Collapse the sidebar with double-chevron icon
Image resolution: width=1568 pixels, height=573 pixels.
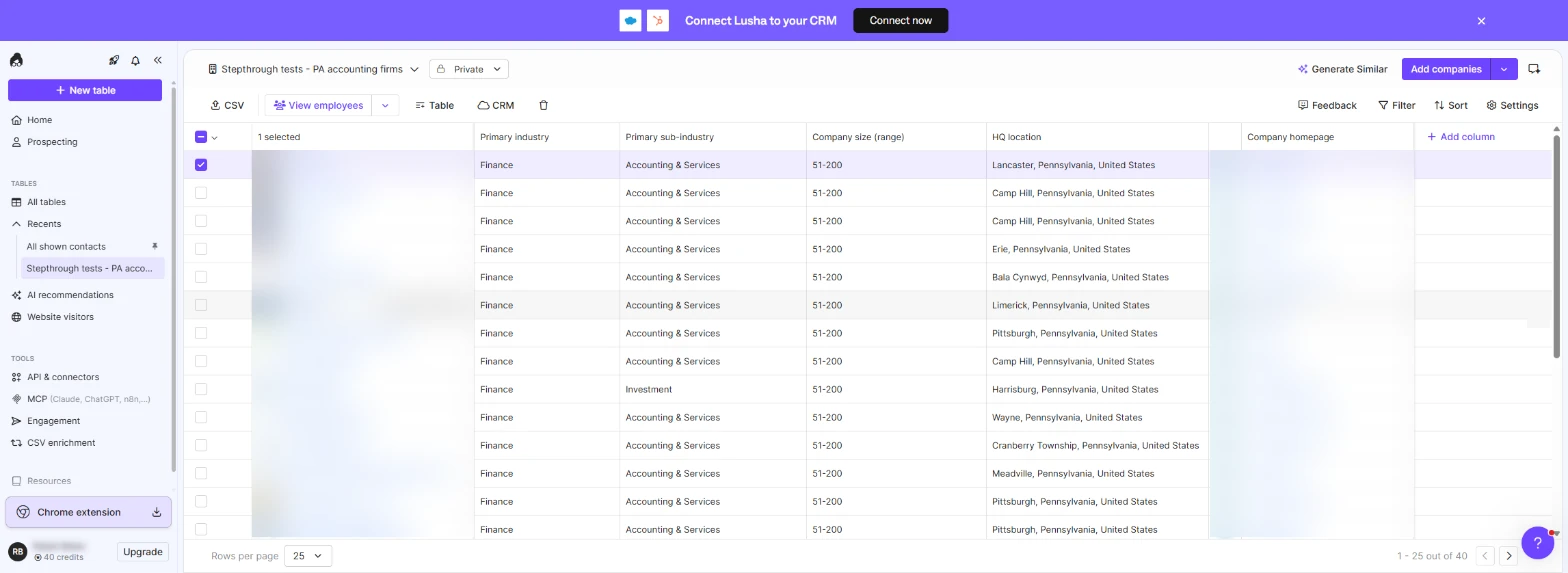[x=157, y=61]
